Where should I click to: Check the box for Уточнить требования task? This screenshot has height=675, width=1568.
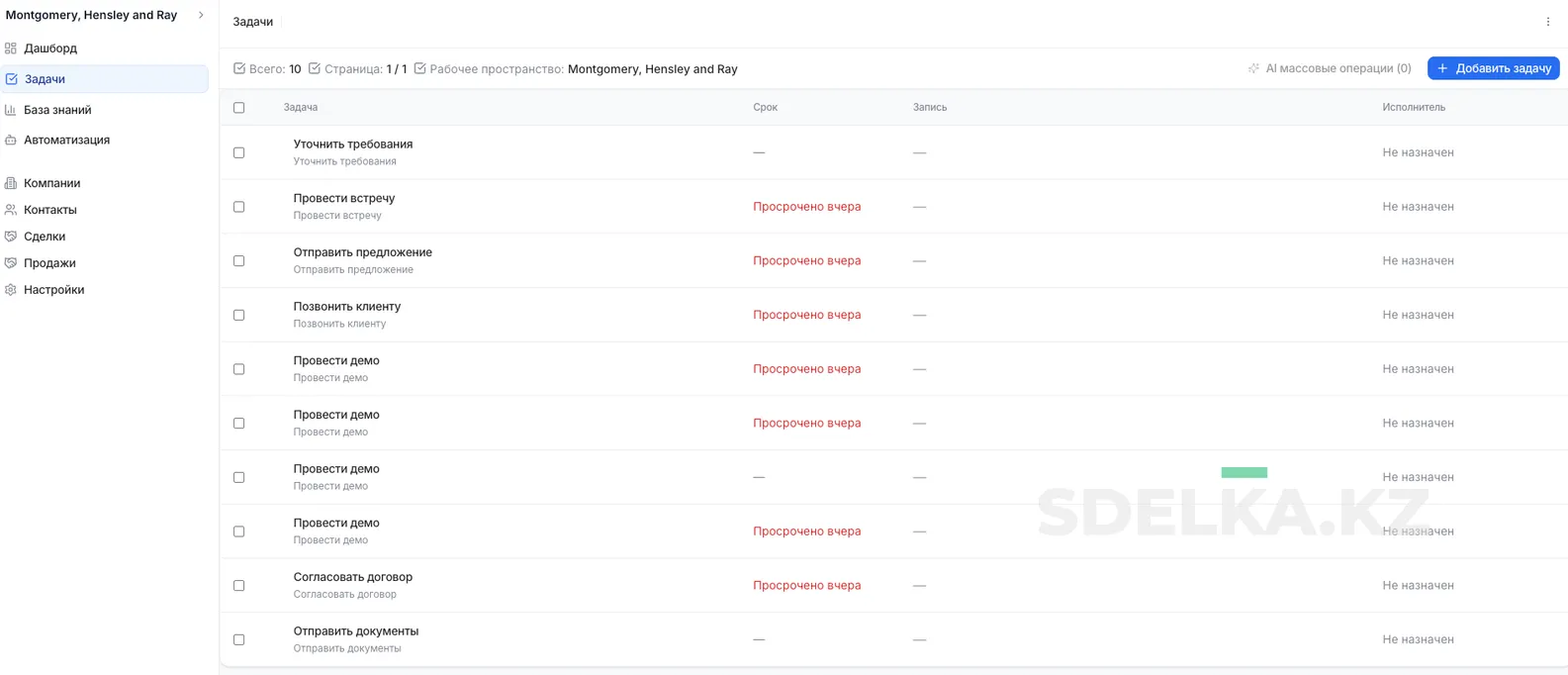pos(238,152)
